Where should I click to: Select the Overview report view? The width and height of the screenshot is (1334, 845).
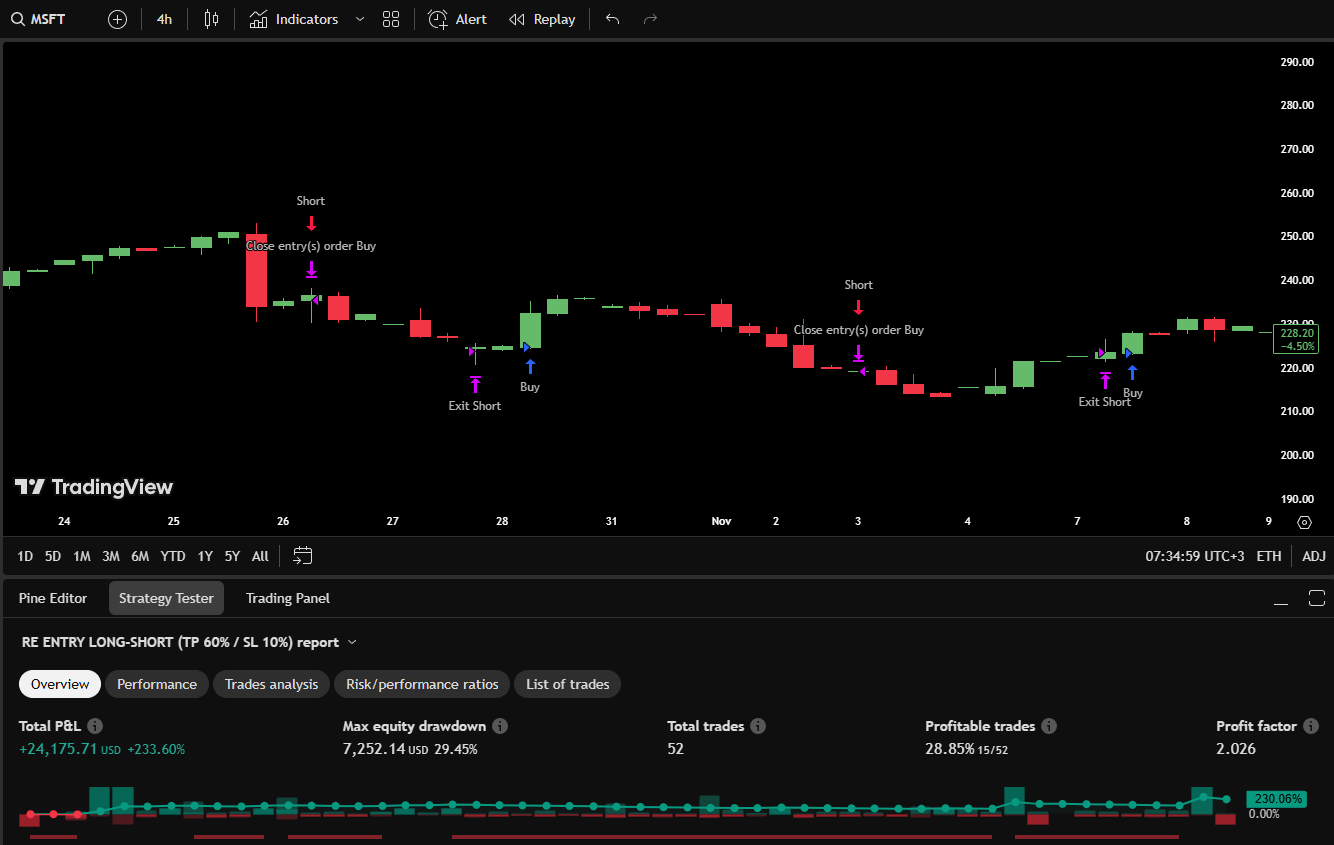(60, 684)
